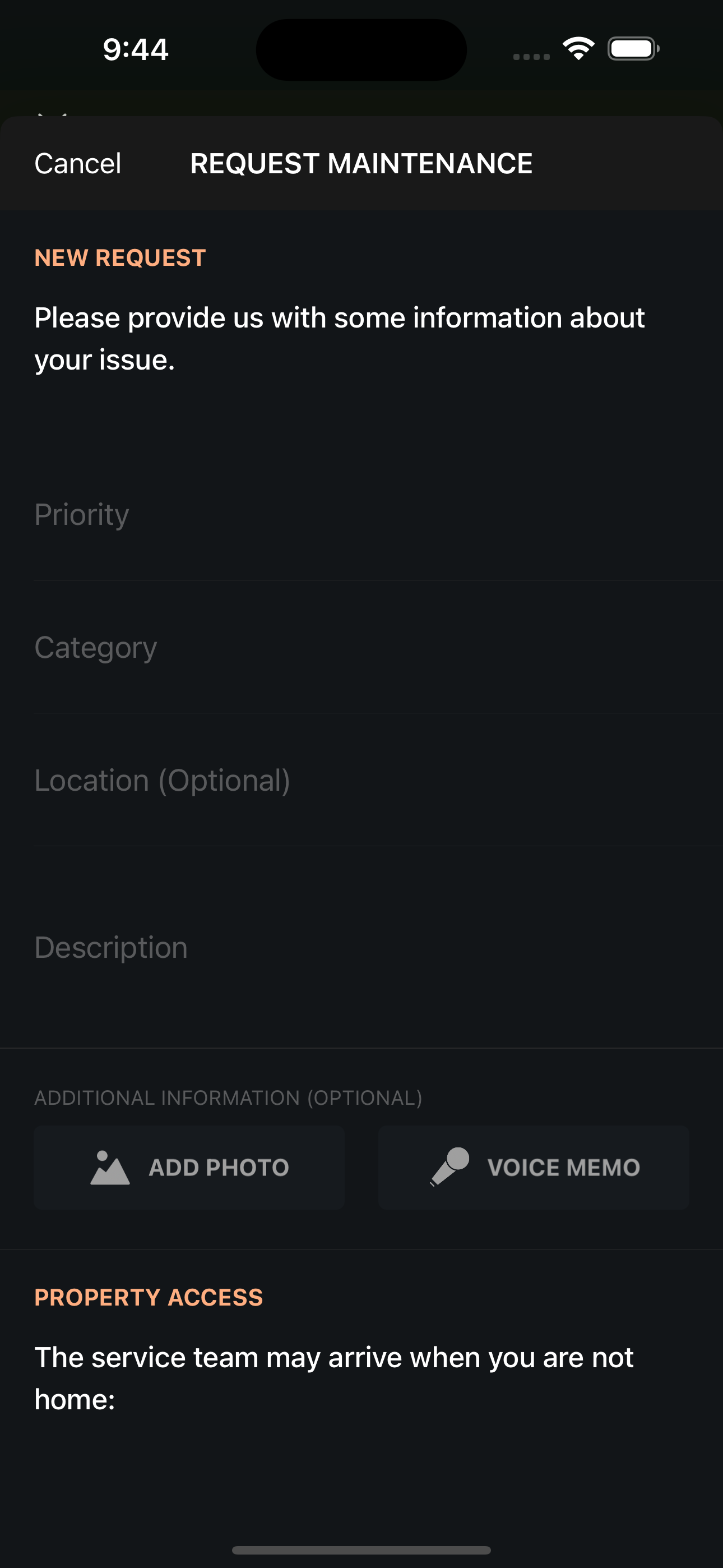Tap the PROPERTY ACCESS section heading

149,1297
